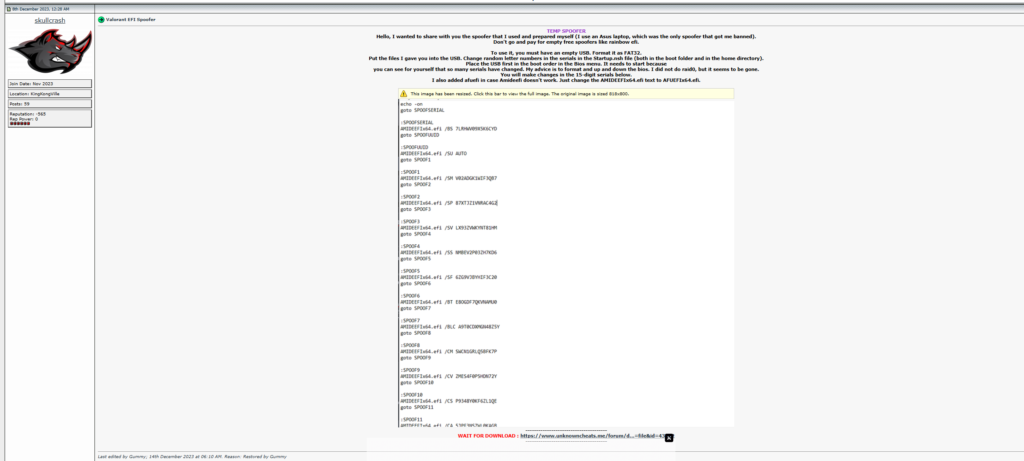Click the rhino avatar image
Screen dimensions: 1024x461
click(49, 50)
